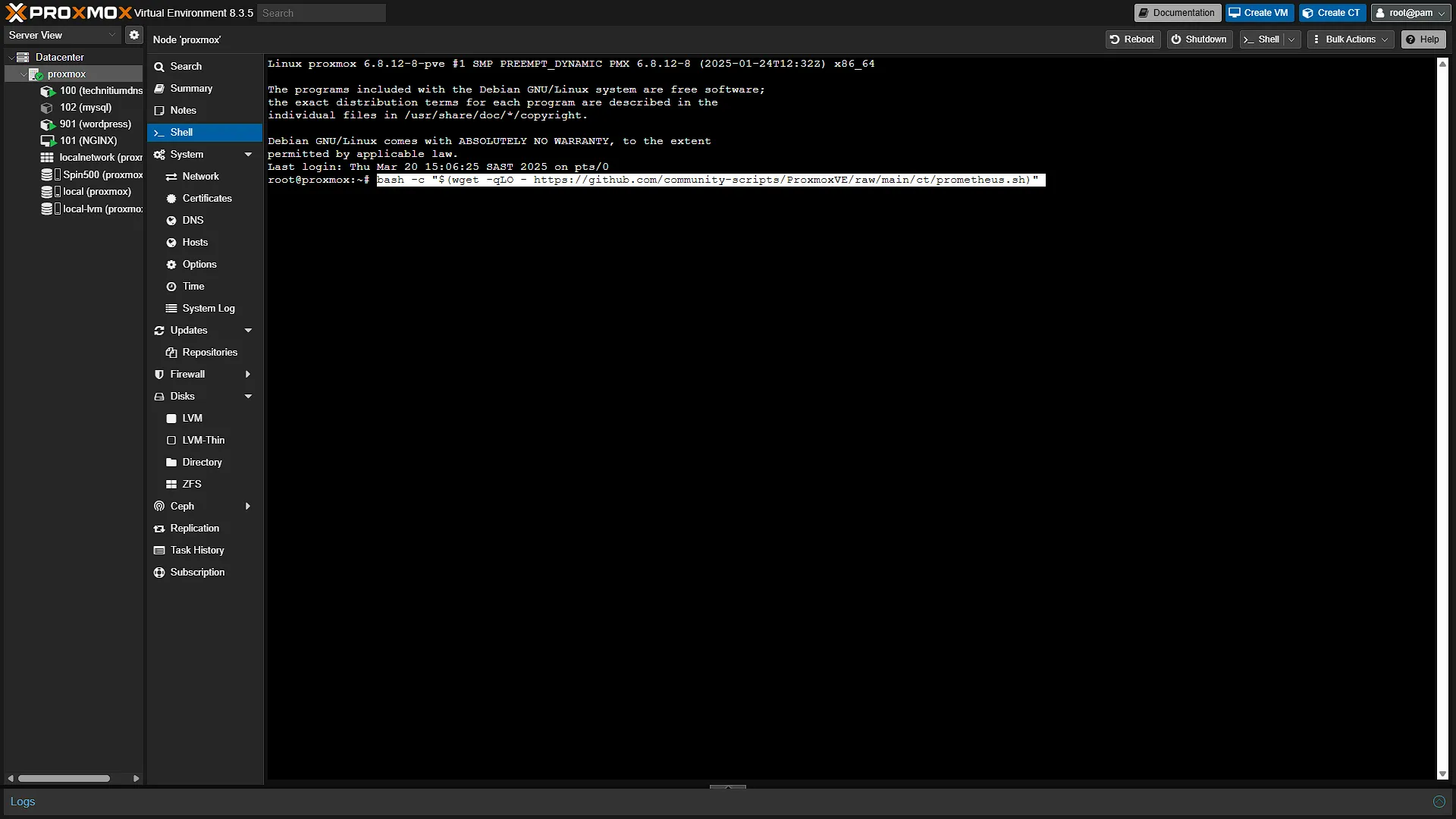Screen dimensions: 1456x819
Task: Open the Hosts page
Action: [x=205, y=243]
